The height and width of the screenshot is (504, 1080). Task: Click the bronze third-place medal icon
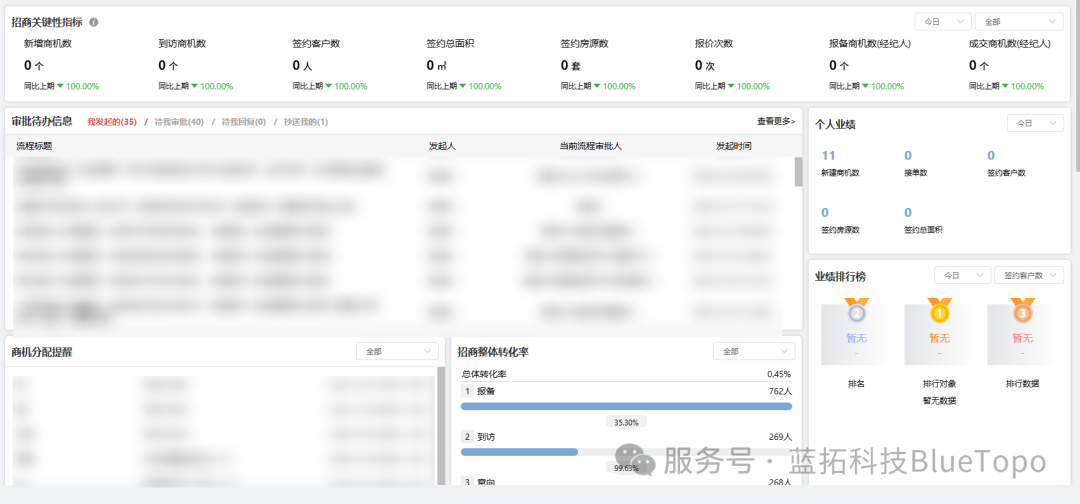coord(1022,311)
